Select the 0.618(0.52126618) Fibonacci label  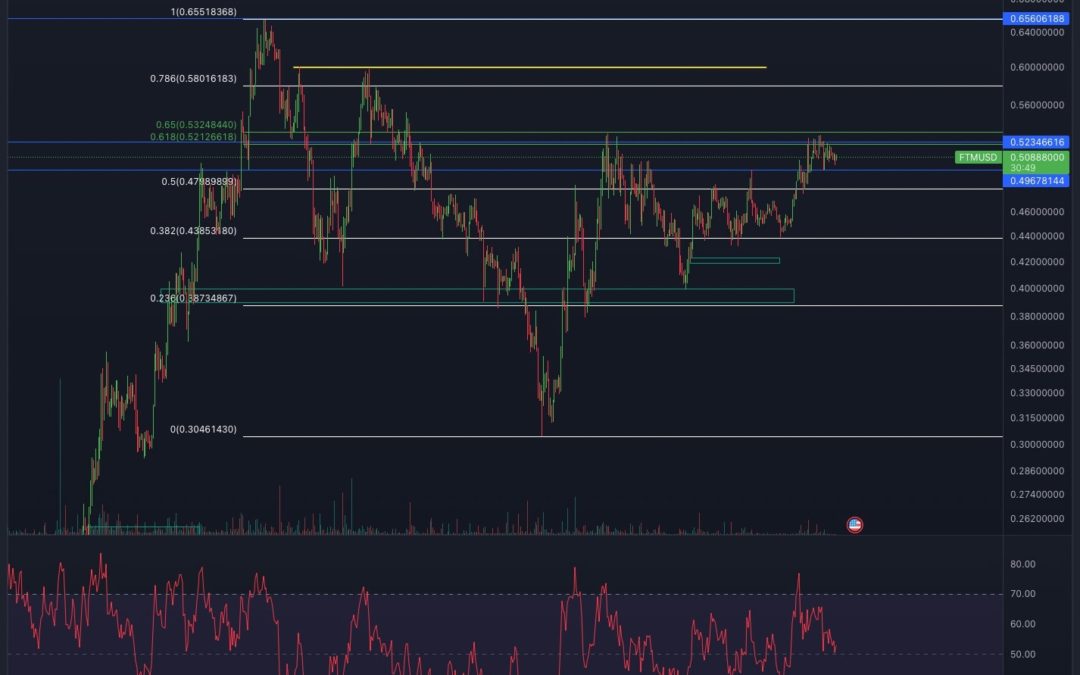[193, 137]
